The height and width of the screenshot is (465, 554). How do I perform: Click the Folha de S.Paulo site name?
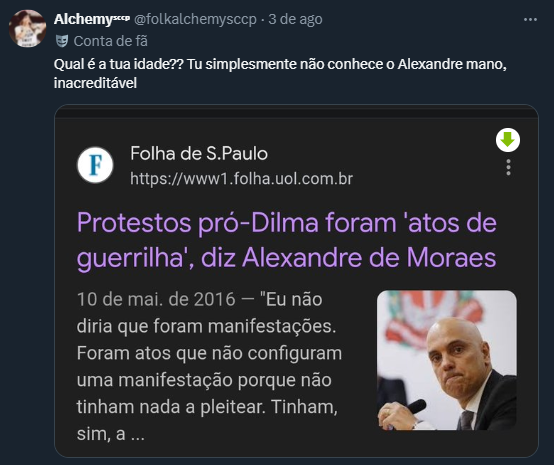coord(199,153)
